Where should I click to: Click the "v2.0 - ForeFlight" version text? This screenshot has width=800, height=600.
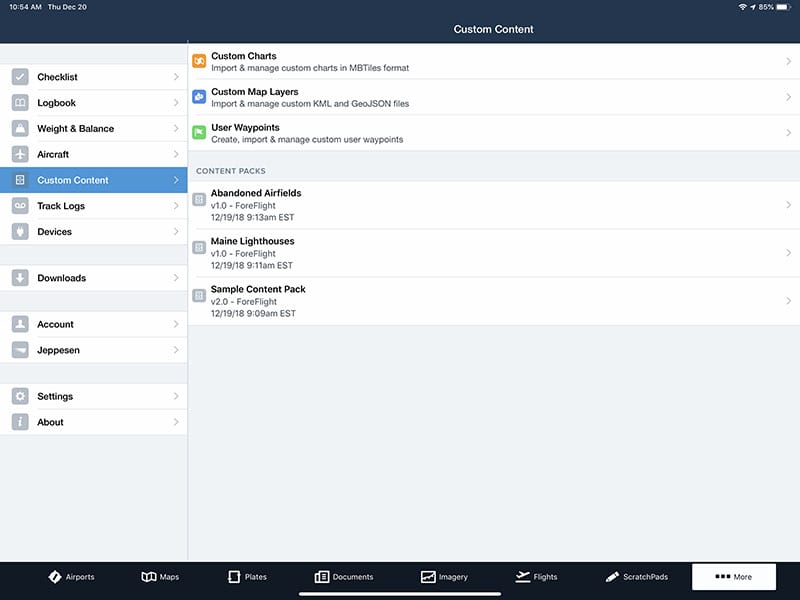point(244,302)
